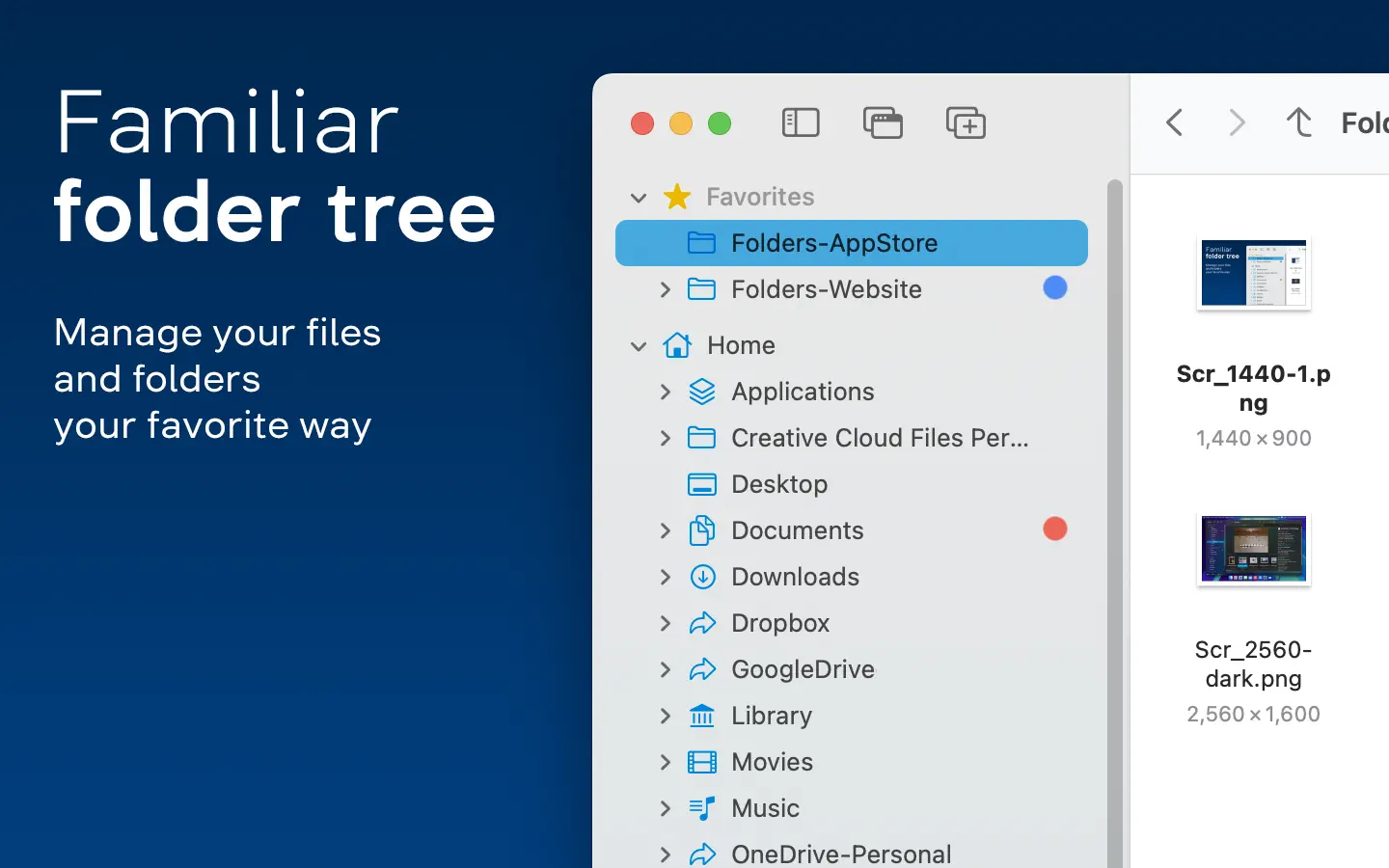Toggle the sidebar panel icon
Image resolution: width=1389 pixels, height=868 pixels.
[x=801, y=123]
